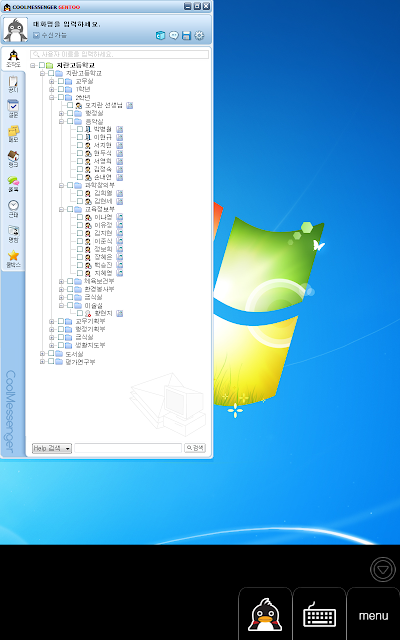Collapse the 음악실 folder node

pyautogui.click(x=61, y=121)
